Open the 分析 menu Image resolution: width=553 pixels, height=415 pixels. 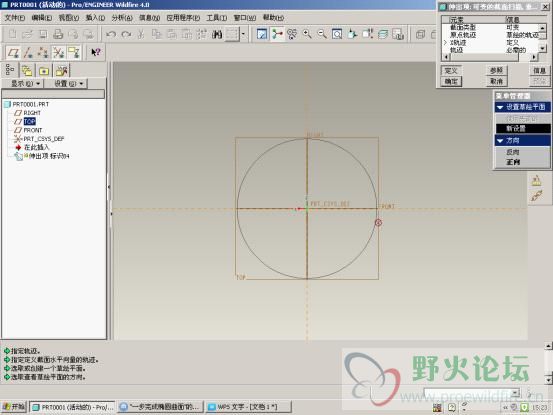(x=122, y=18)
